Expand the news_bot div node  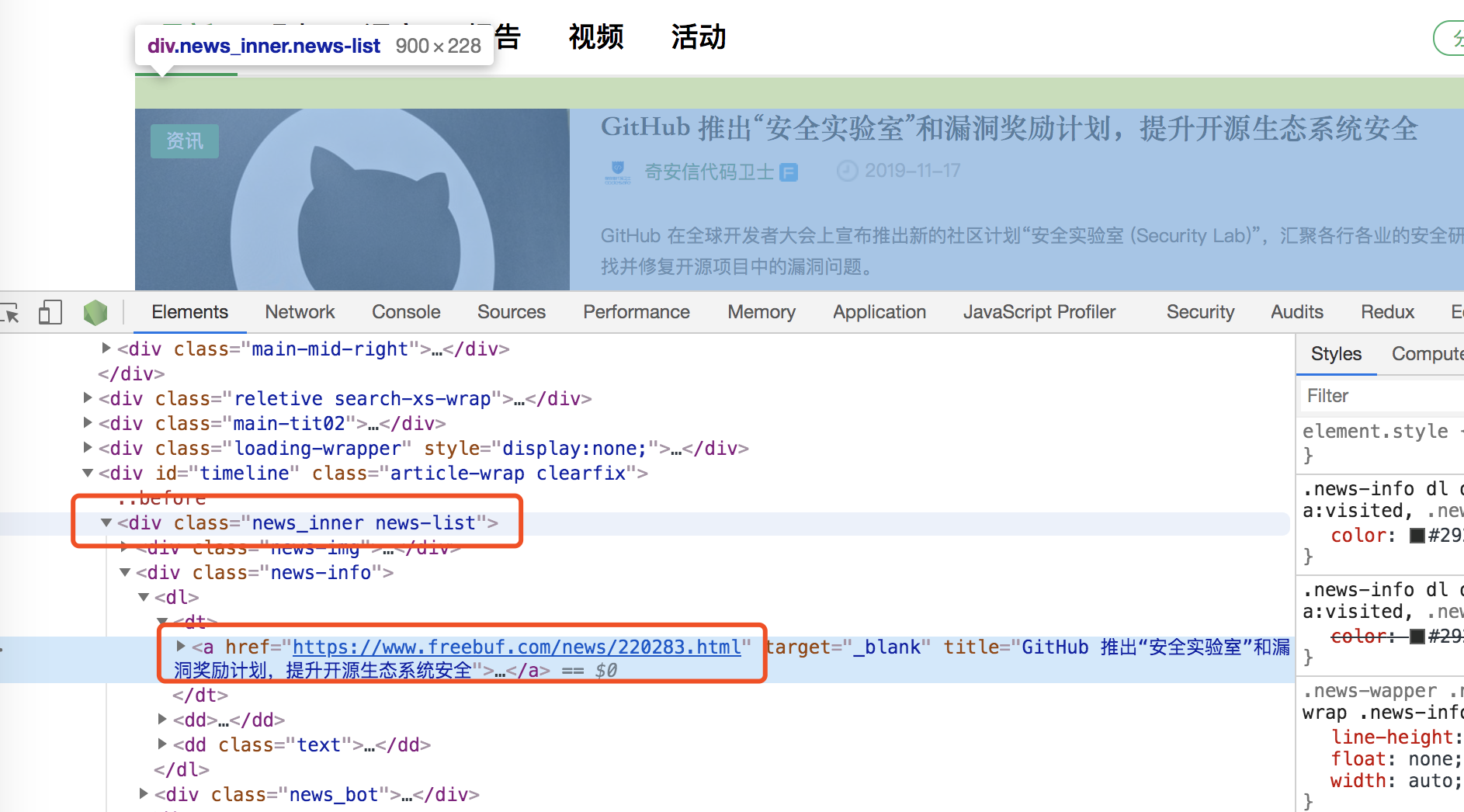144,793
